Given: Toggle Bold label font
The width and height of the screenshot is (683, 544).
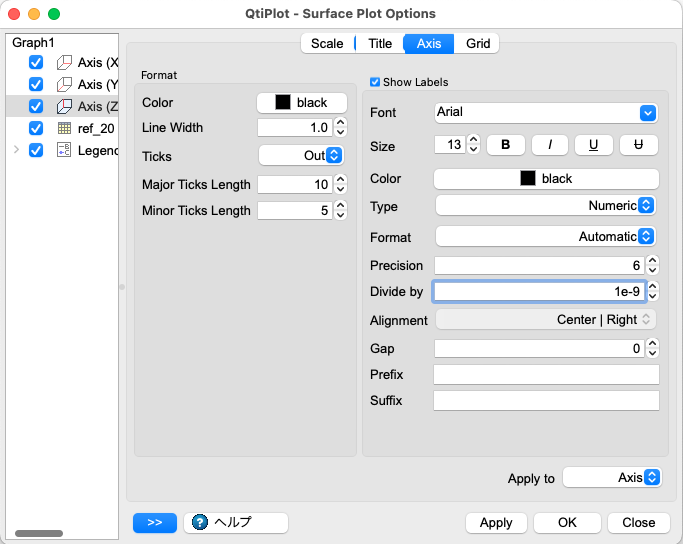Looking at the screenshot, I should tap(505, 145).
